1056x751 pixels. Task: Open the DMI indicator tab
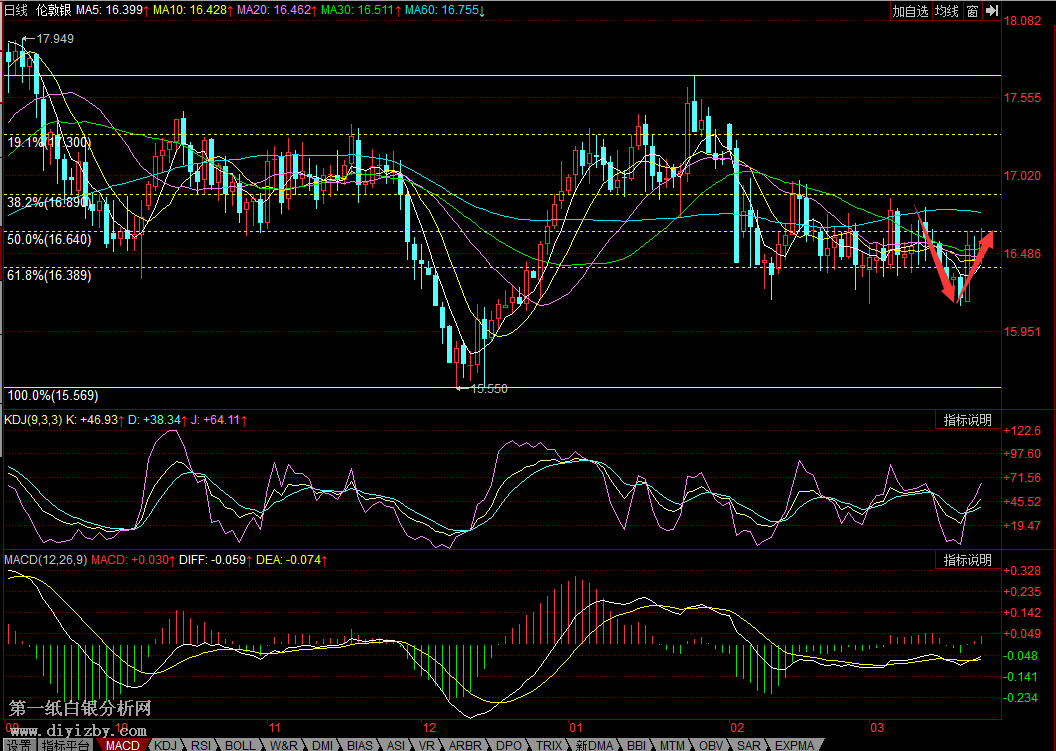(x=322, y=745)
